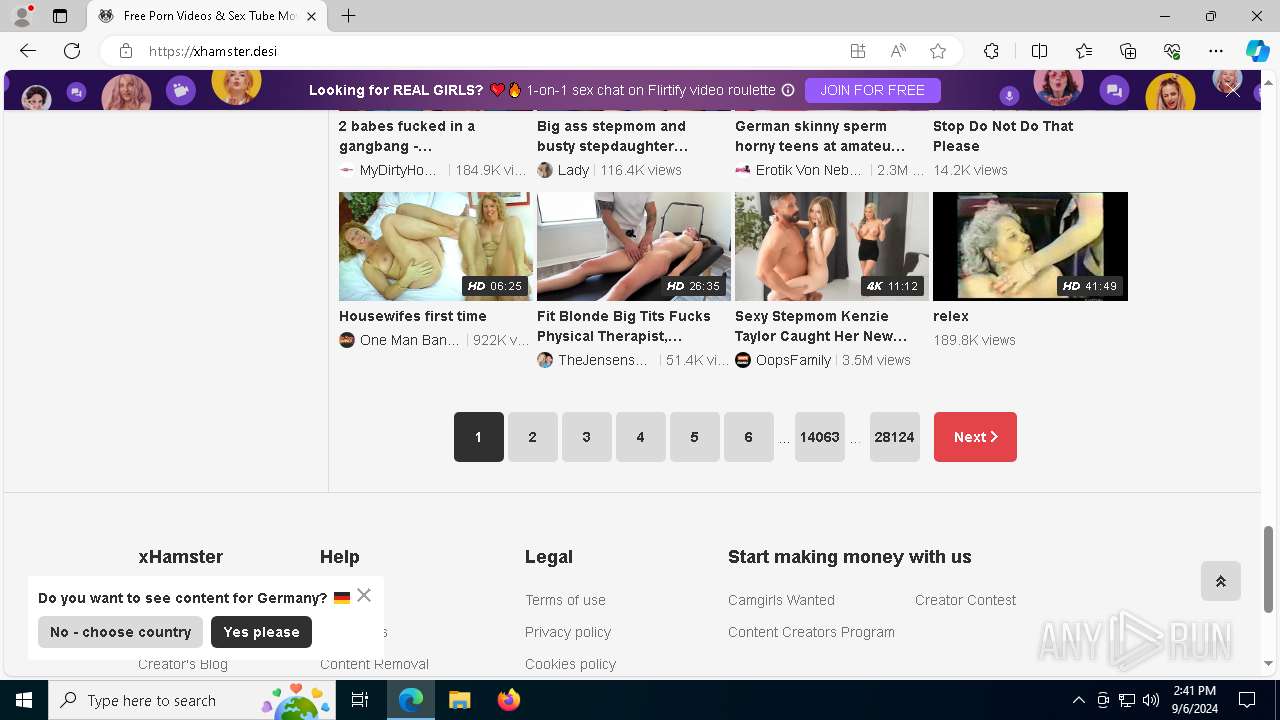Click the app available install icon
Screen dimensions: 1280x720
(858, 51)
